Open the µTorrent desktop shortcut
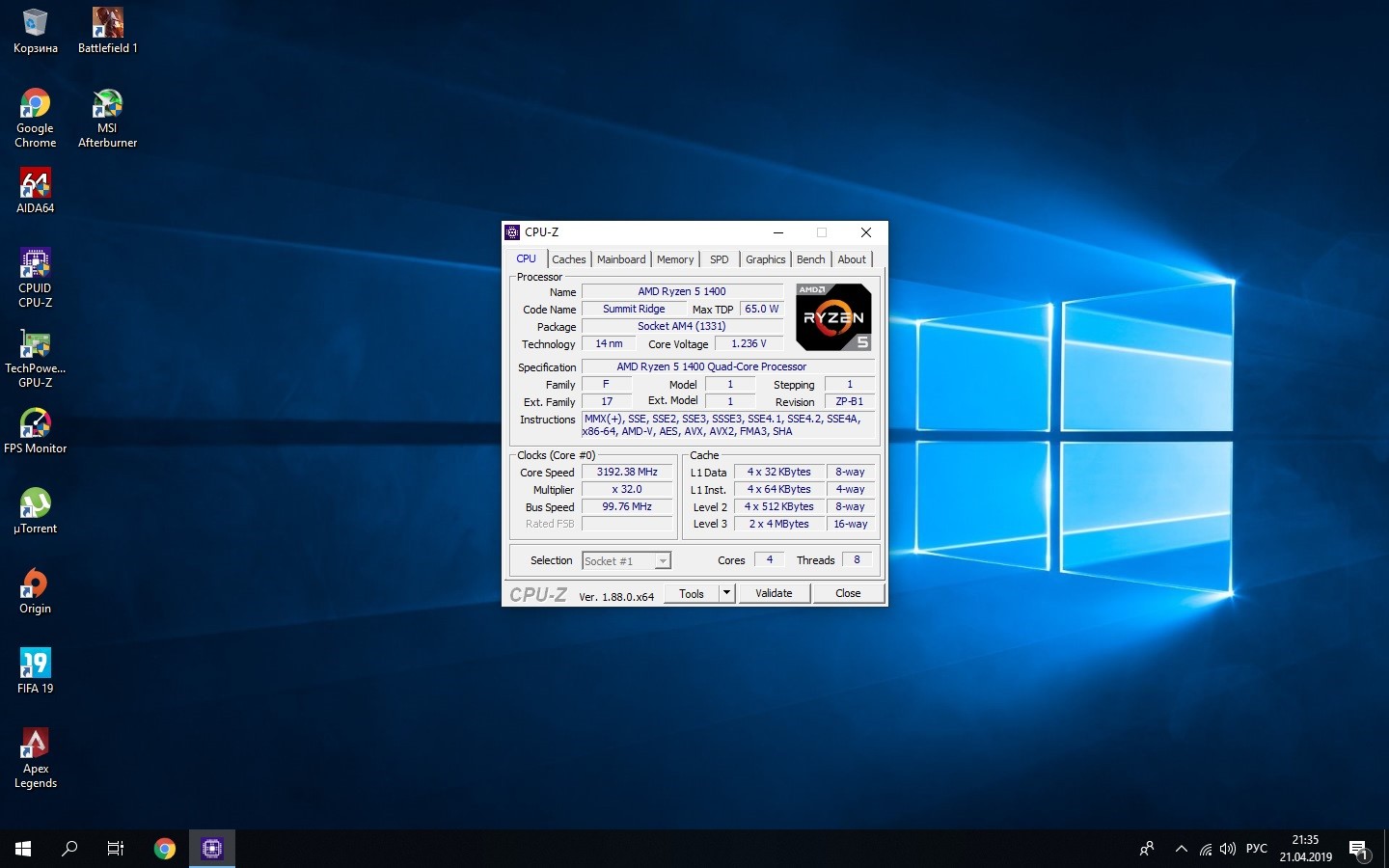 coord(36,510)
